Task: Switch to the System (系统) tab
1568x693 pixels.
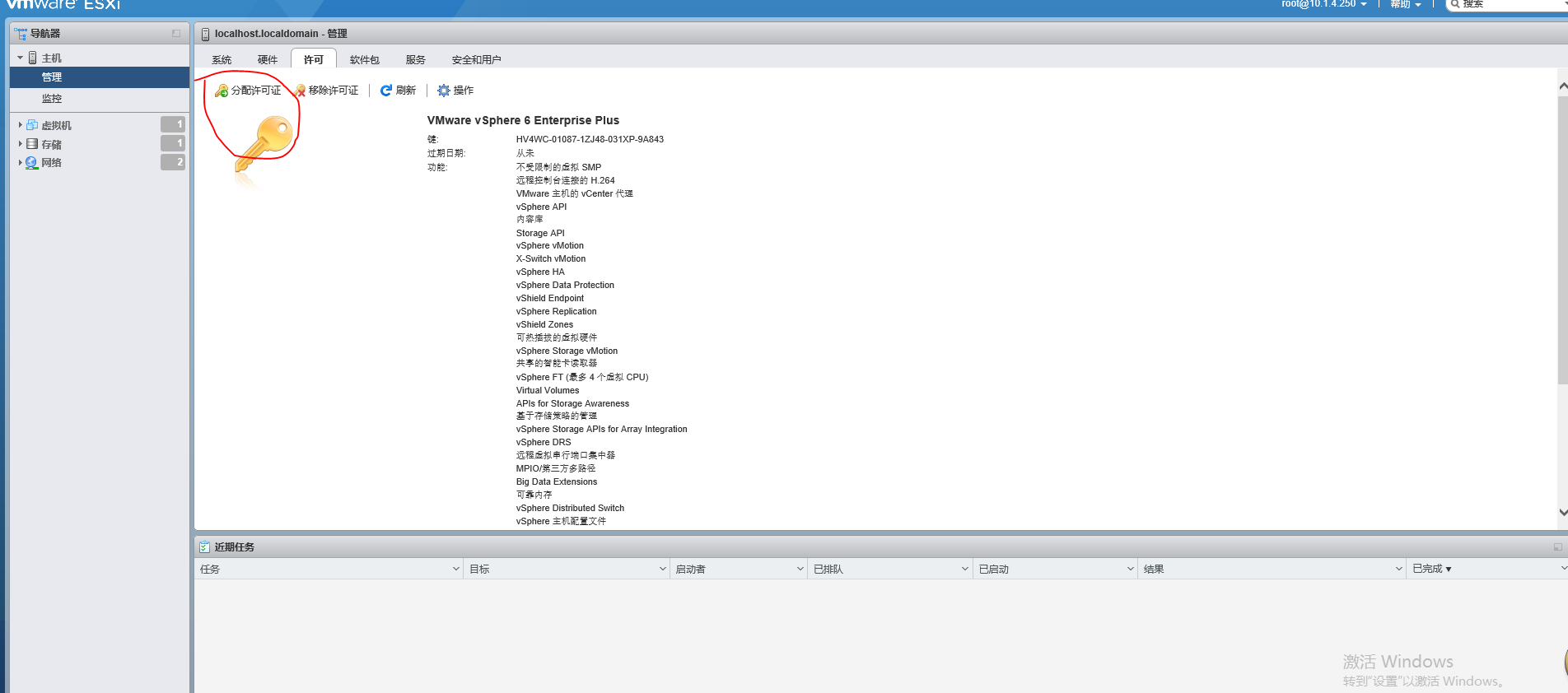Action: point(222,59)
